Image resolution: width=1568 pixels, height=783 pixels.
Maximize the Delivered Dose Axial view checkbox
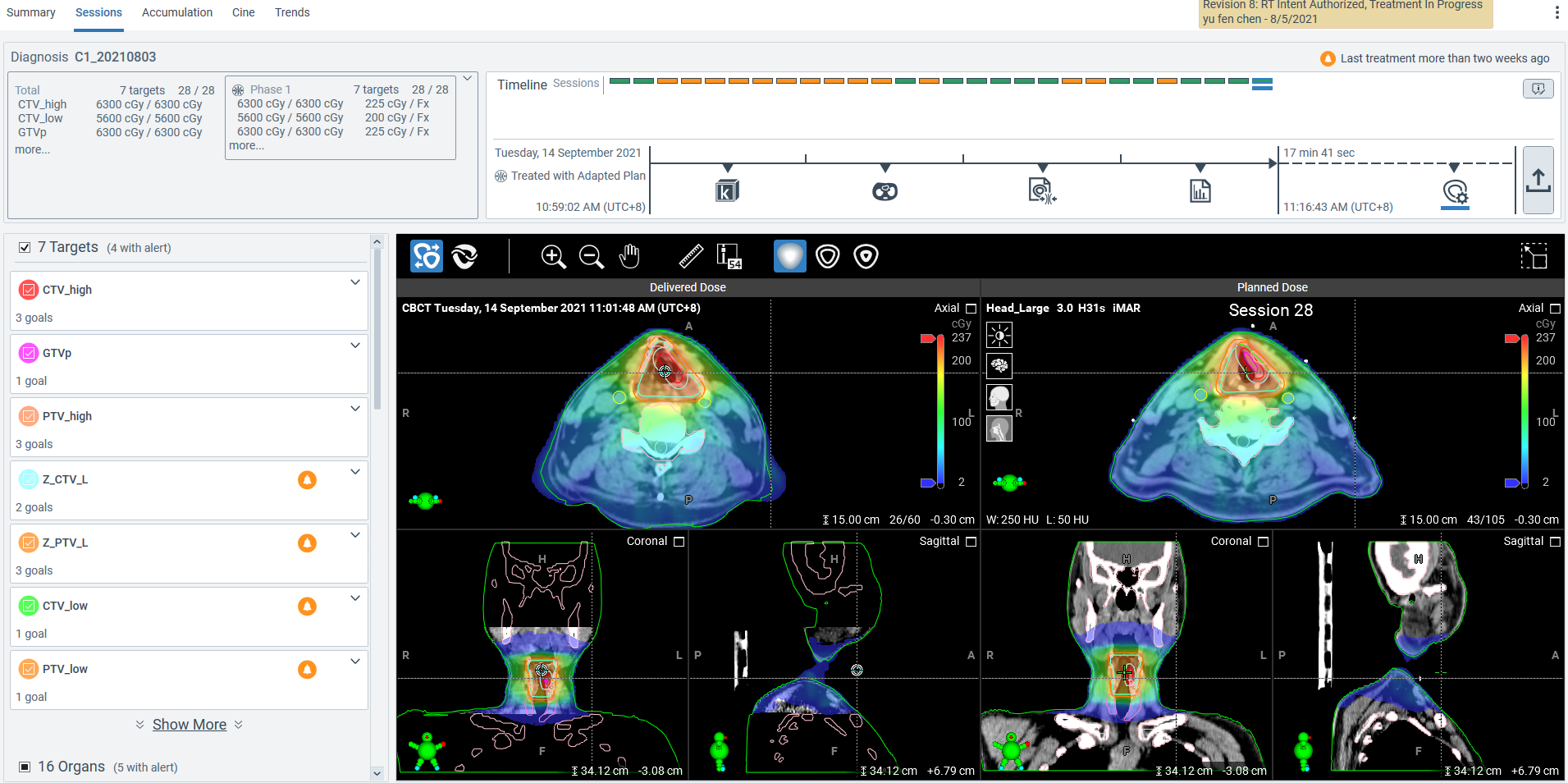[971, 309]
